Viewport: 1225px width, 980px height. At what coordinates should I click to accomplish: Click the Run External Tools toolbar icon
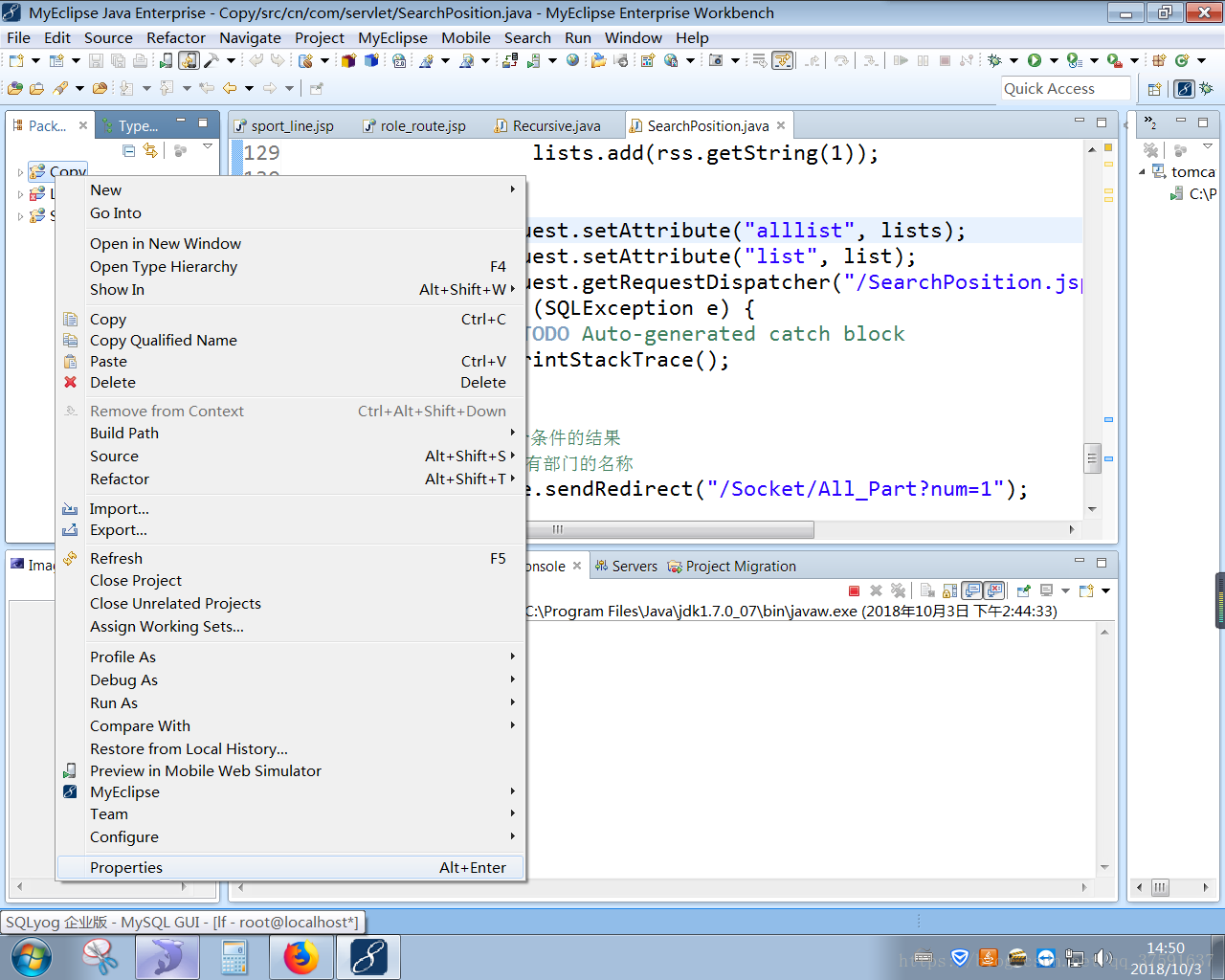1114,60
